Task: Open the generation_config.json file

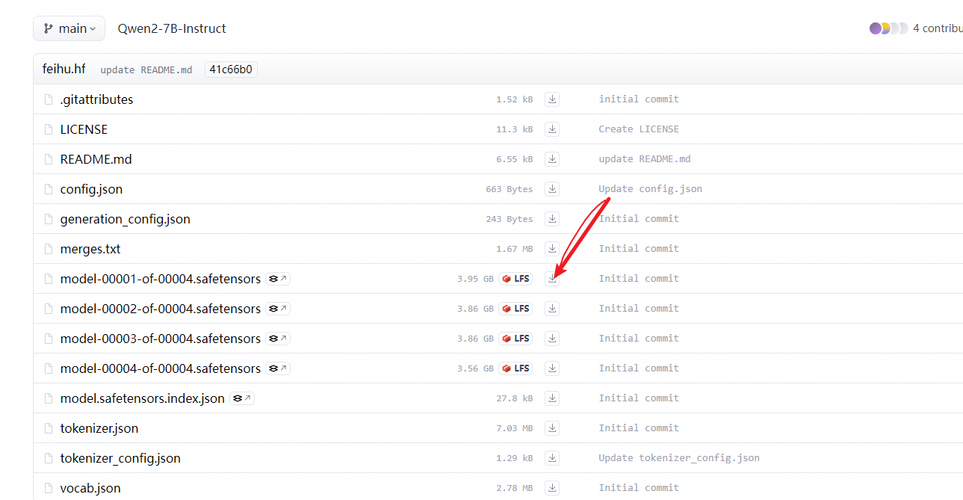Action: tap(125, 219)
